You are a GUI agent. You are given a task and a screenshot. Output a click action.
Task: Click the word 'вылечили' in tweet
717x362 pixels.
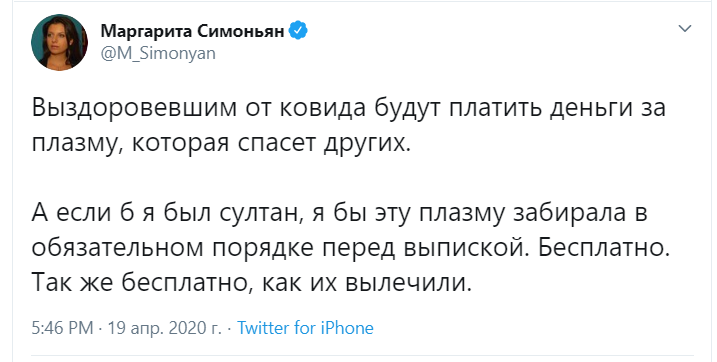[407, 284]
